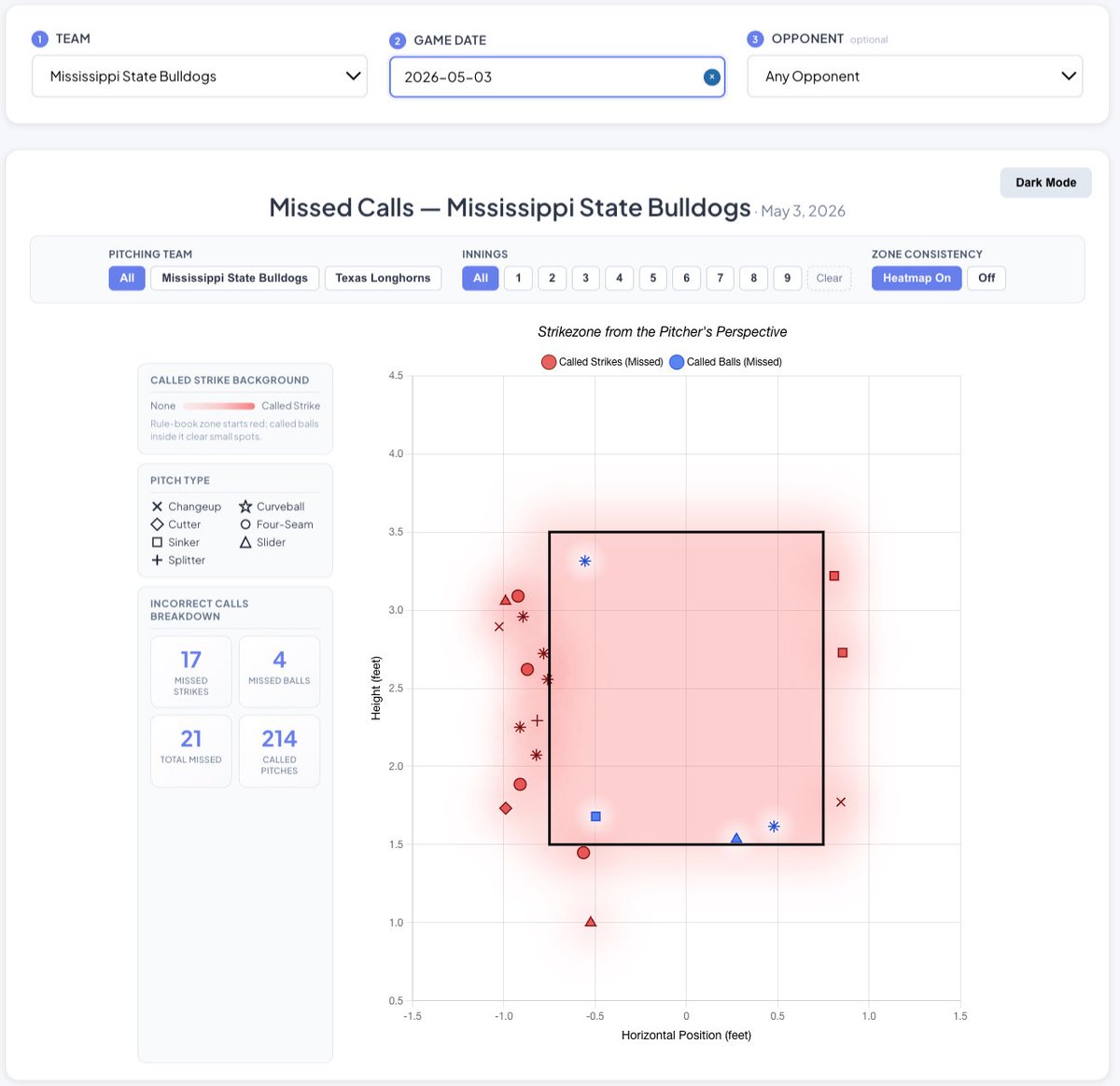This screenshot has width=1120, height=1086.
Task: Select All pitching teams filter
Action: pos(127,278)
